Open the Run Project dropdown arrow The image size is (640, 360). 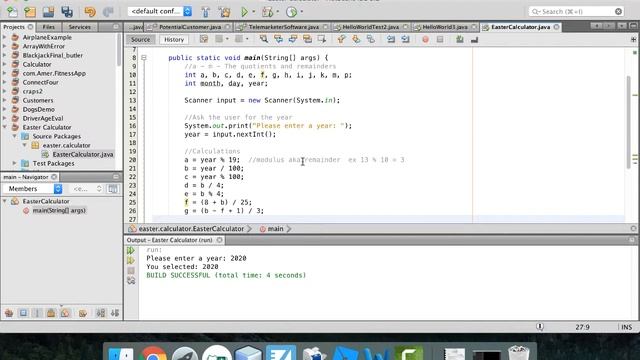(x=253, y=11)
